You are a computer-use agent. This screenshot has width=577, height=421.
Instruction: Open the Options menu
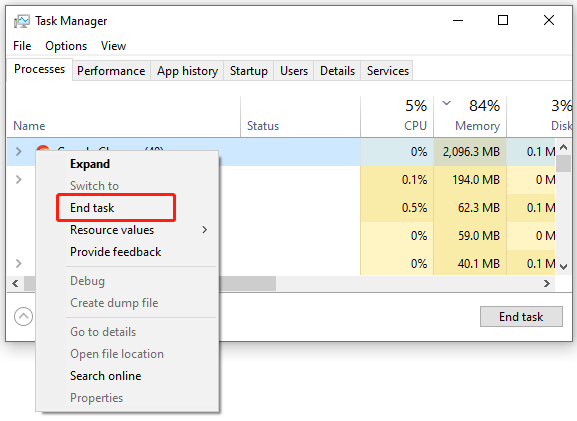(x=66, y=46)
